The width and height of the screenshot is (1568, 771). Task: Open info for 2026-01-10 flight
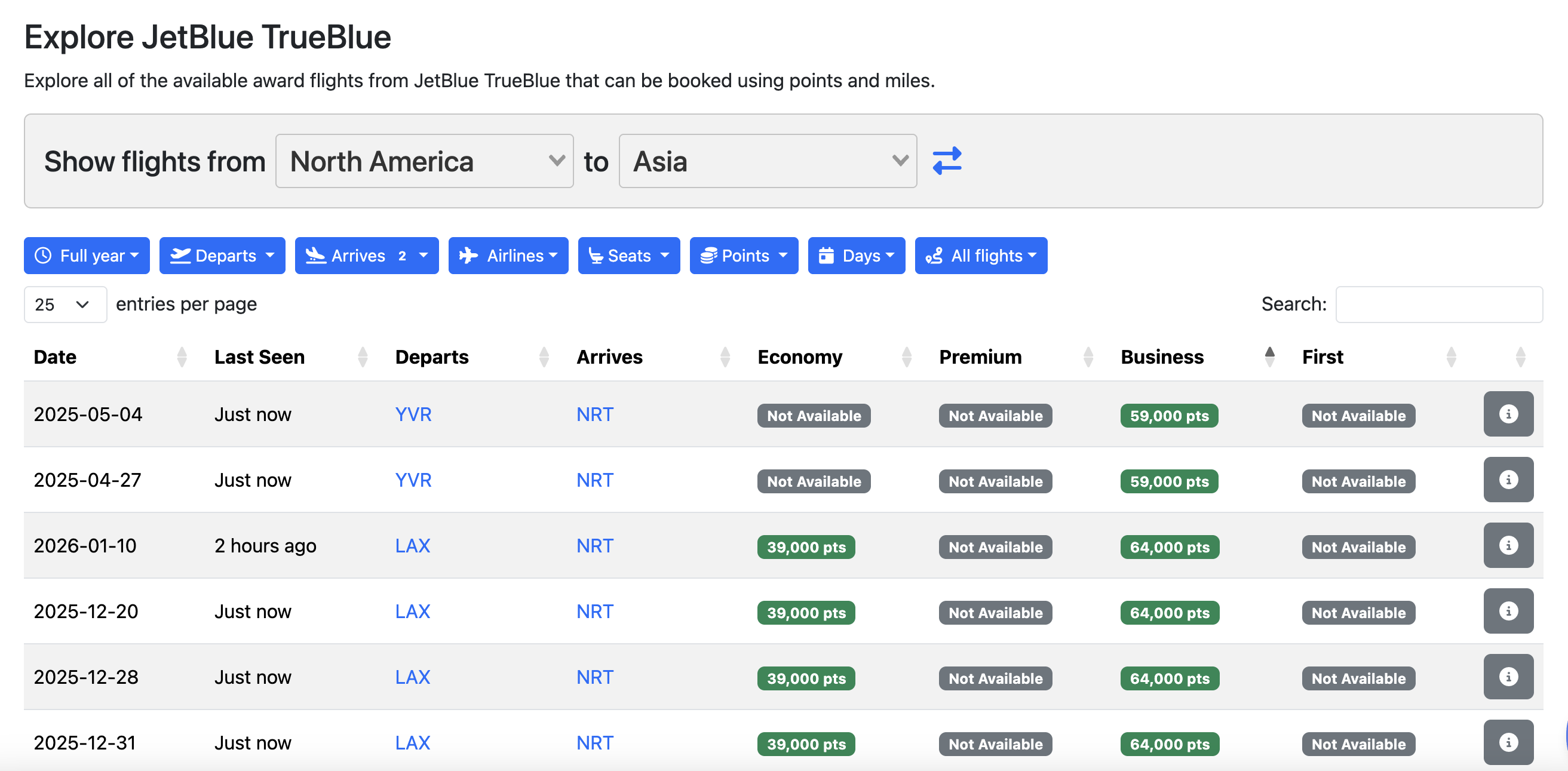pyautogui.click(x=1508, y=546)
